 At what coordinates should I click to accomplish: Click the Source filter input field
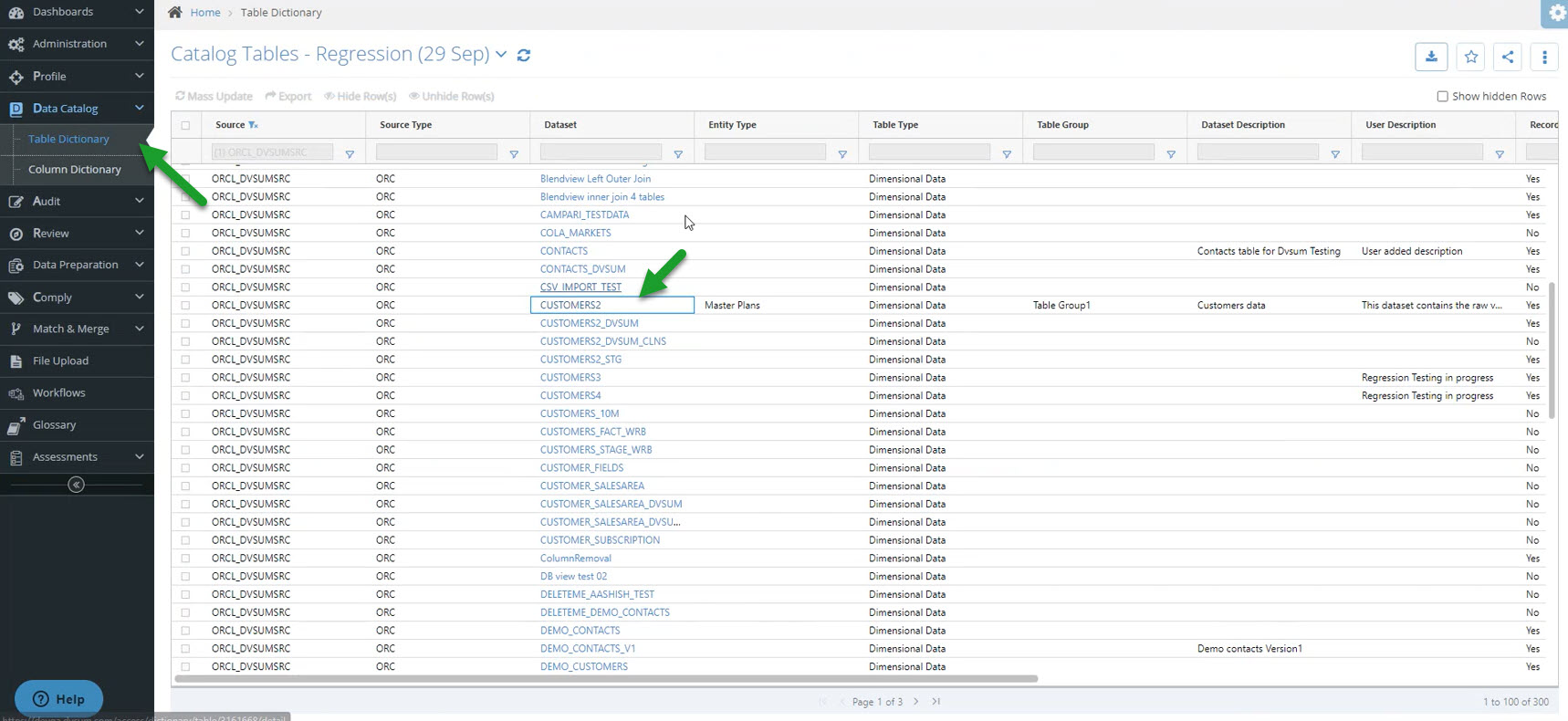pyautogui.click(x=272, y=152)
